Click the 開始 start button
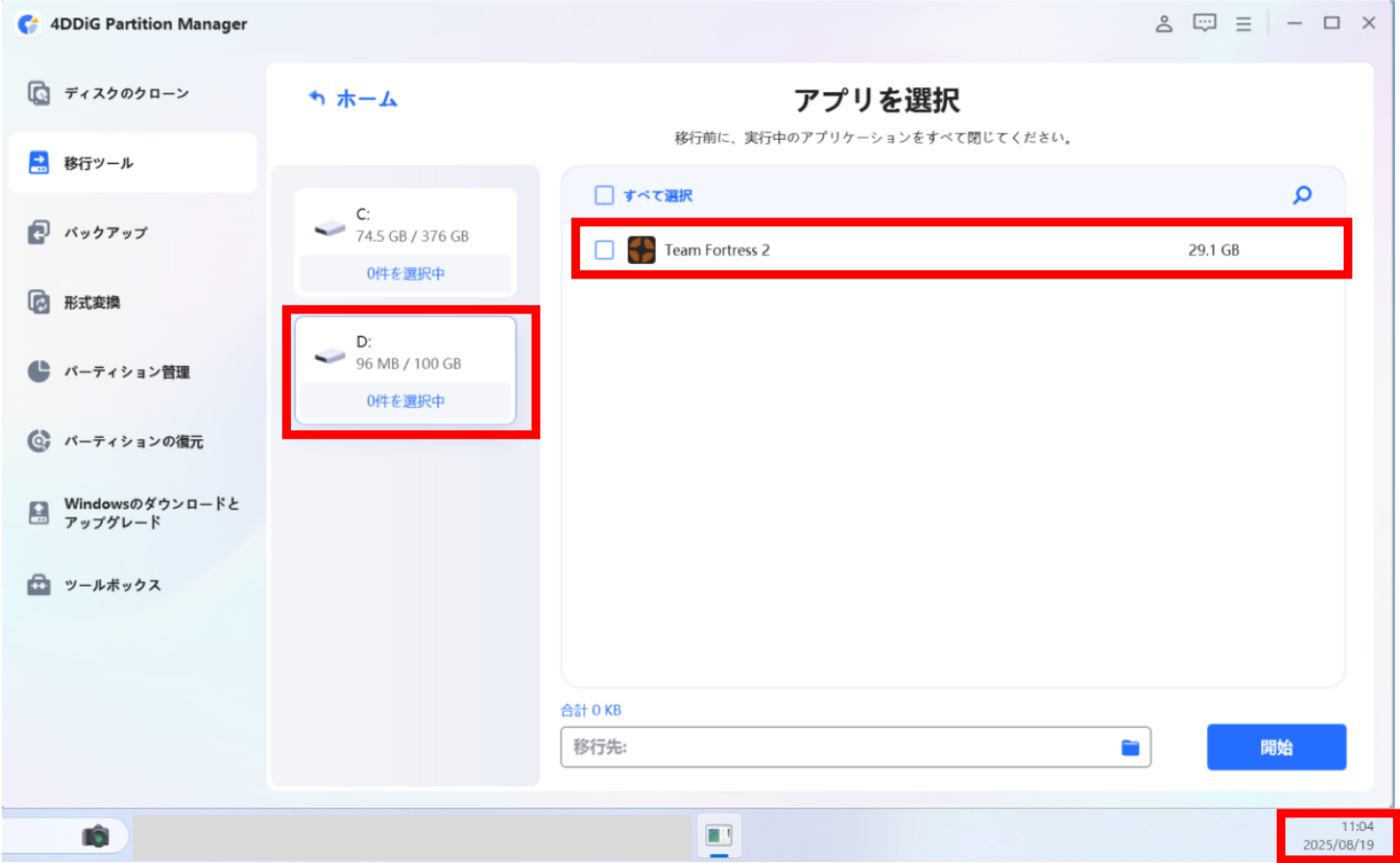The height and width of the screenshot is (863, 1400). pyautogui.click(x=1277, y=747)
